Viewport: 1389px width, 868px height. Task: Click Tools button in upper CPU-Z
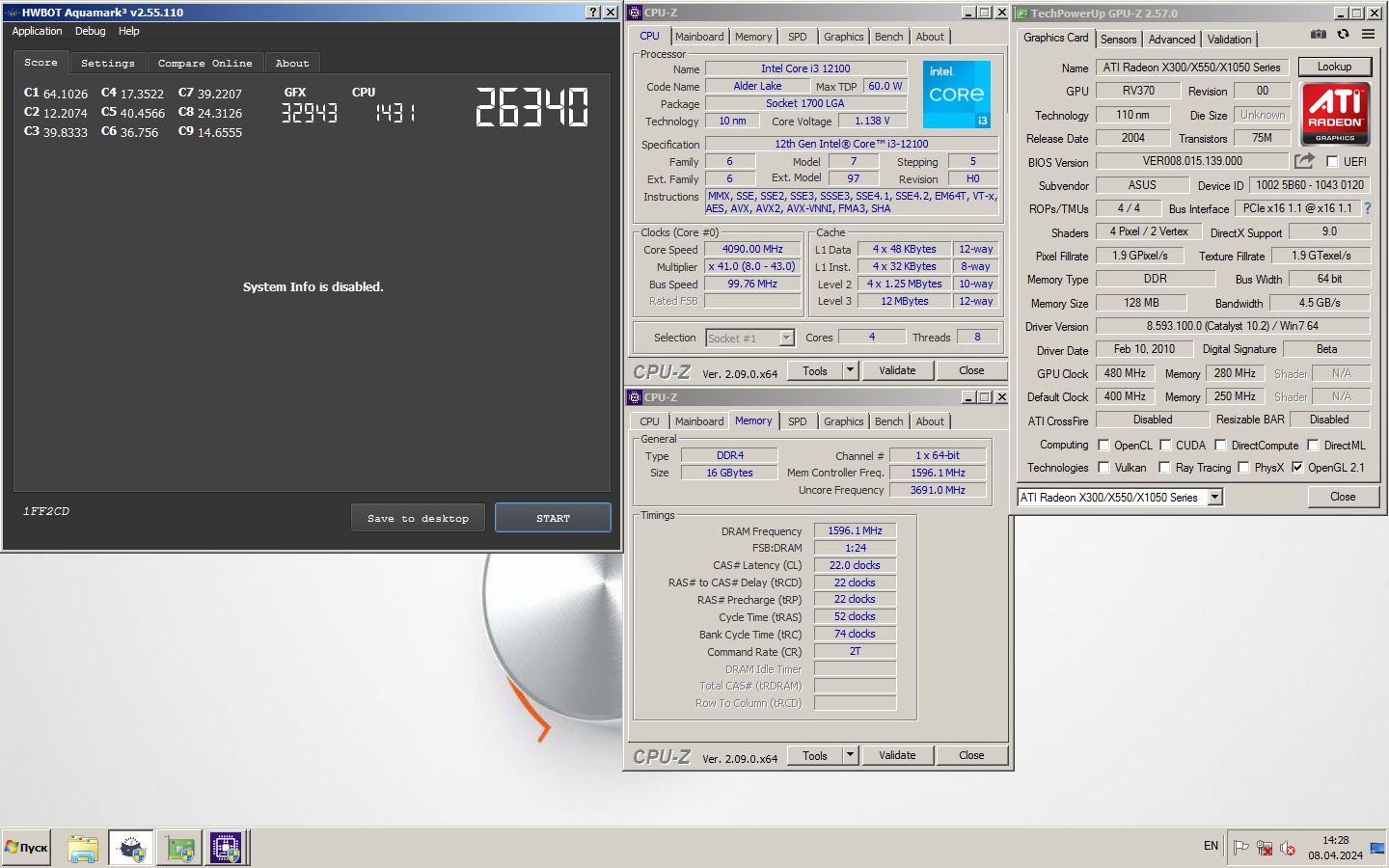point(815,370)
